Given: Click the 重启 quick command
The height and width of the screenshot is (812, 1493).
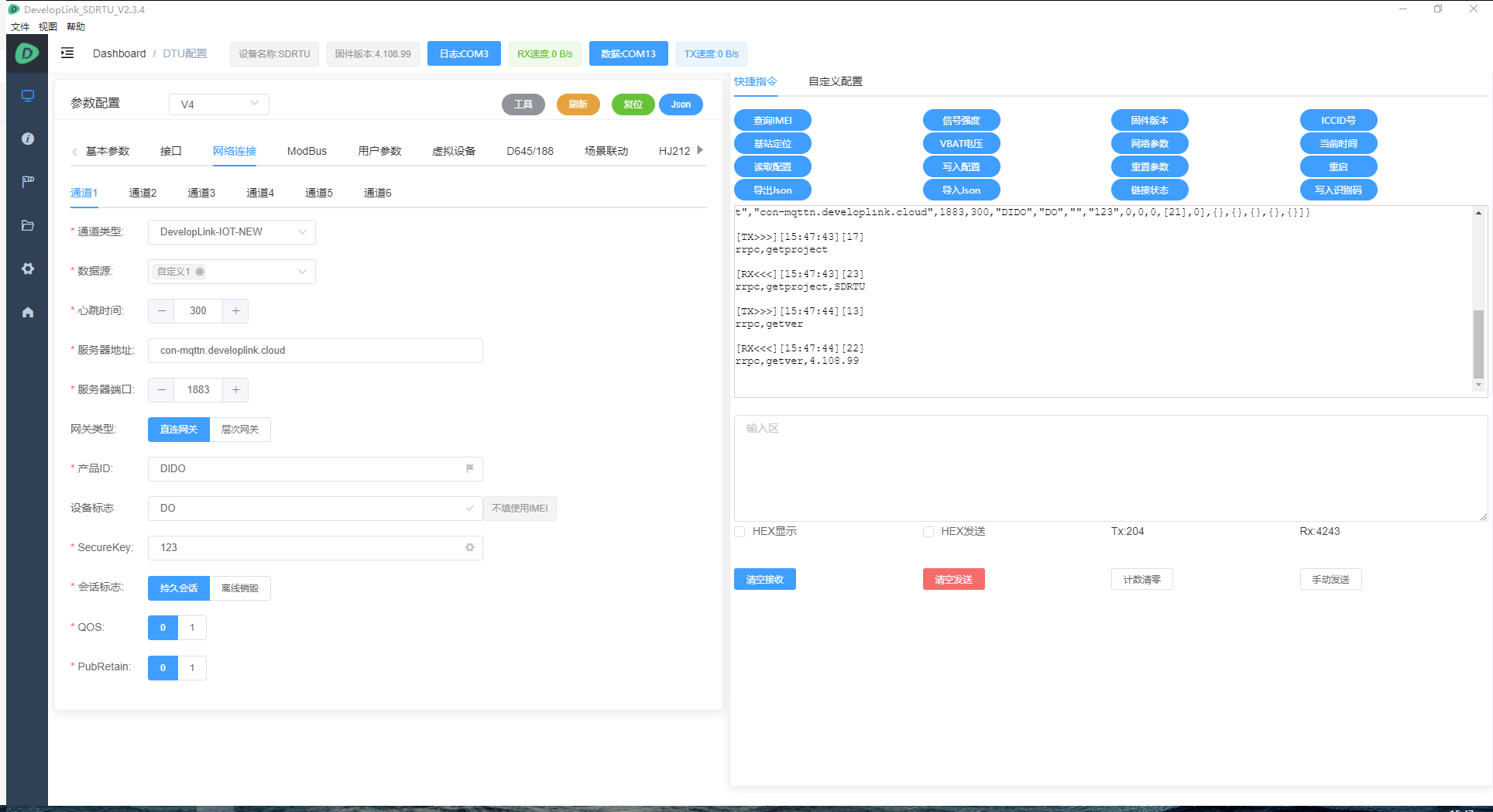Looking at the screenshot, I should click(x=1338, y=166).
